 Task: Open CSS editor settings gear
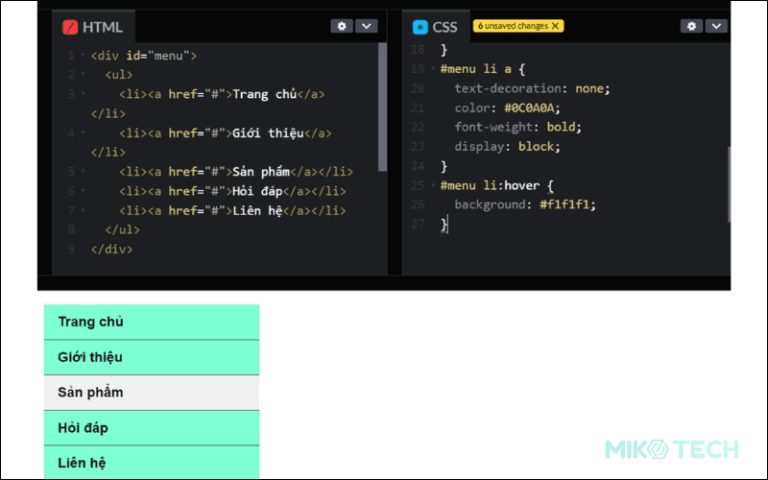click(x=692, y=26)
